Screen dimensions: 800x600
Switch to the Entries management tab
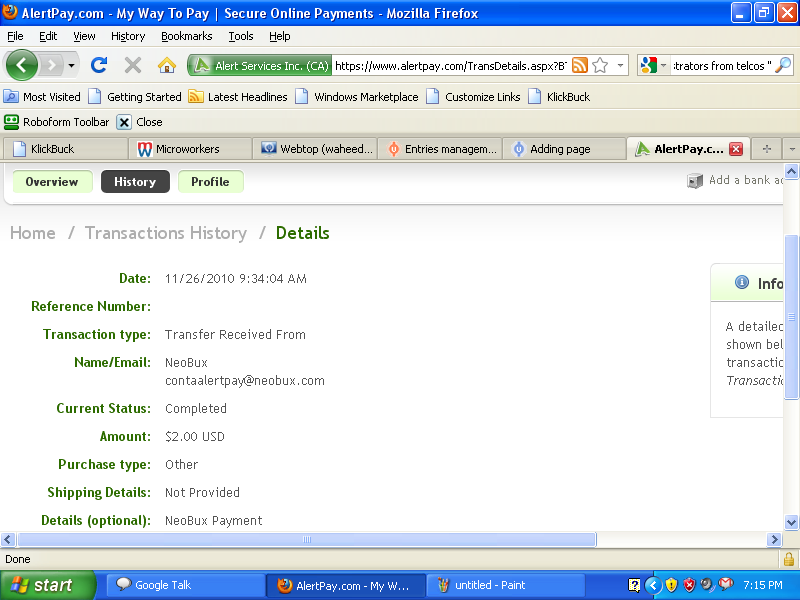click(440, 149)
